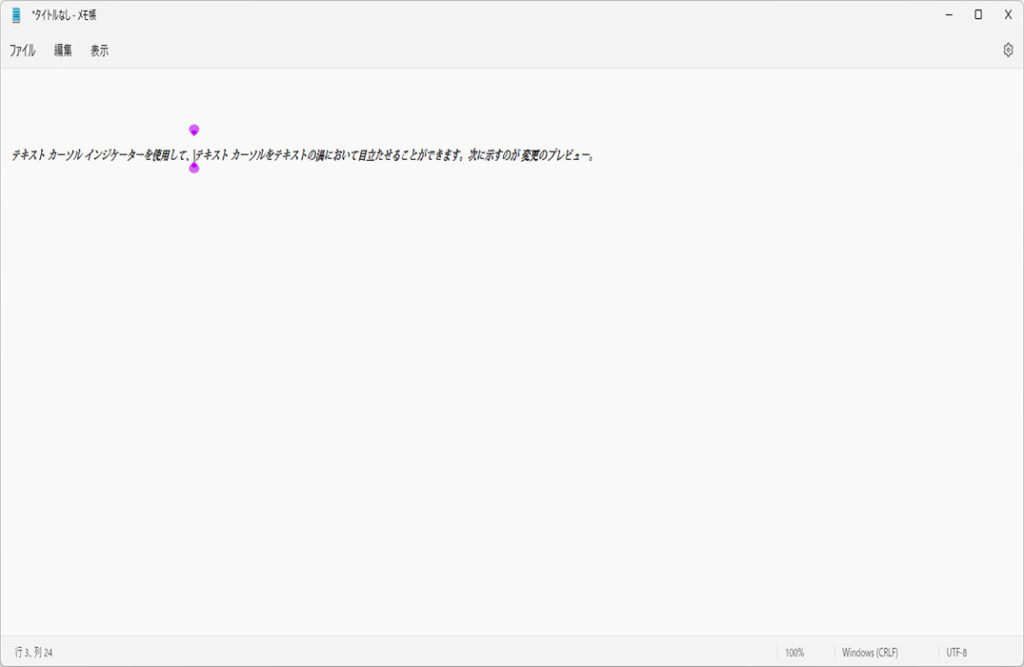Open the 表示 menu

tap(99, 51)
